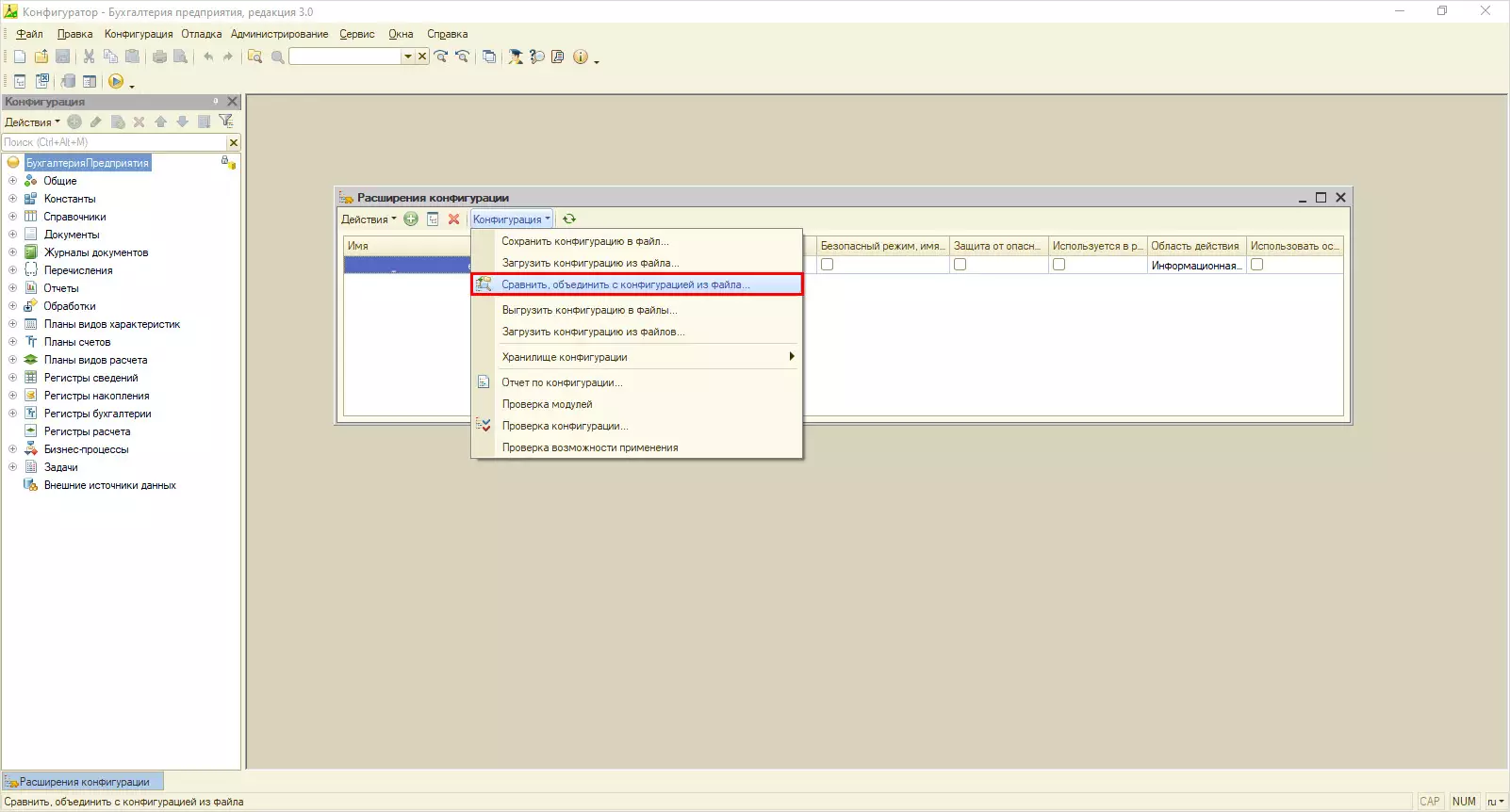Toggle the 'Безопасный режим' checkbox
This screenshot has width=1510, height=812.
point(827,265)
